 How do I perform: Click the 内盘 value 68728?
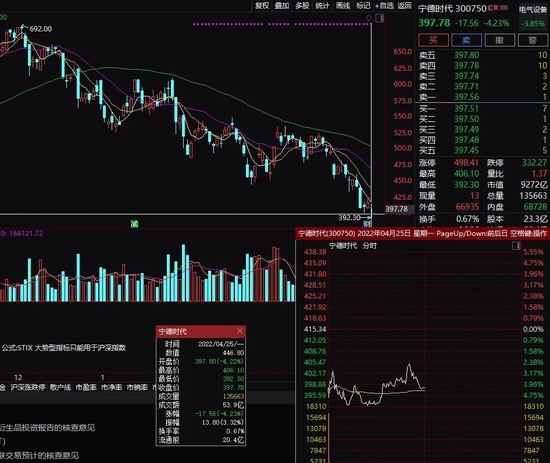(535, 207)
